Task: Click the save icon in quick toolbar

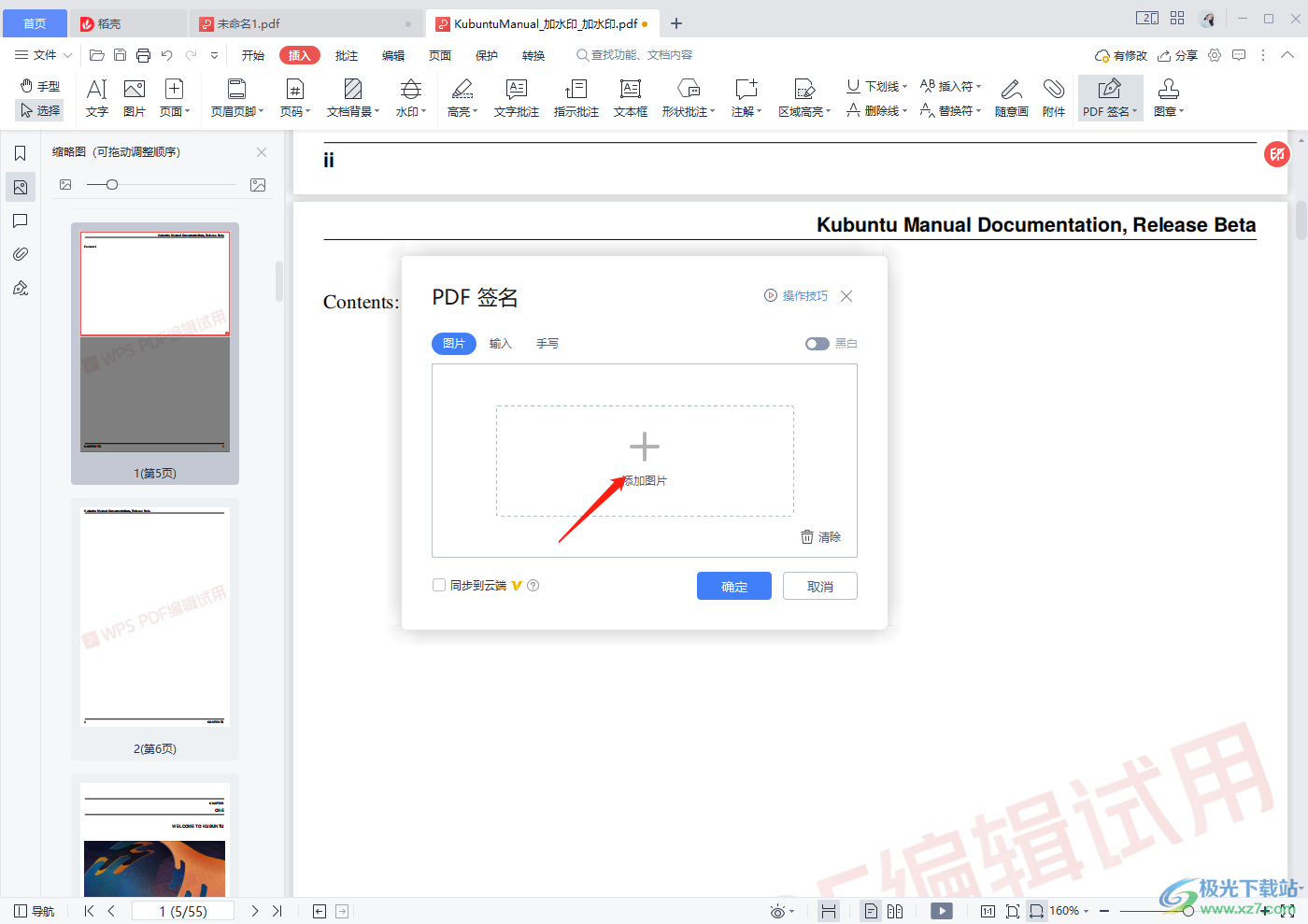Action: pos(120,55)
